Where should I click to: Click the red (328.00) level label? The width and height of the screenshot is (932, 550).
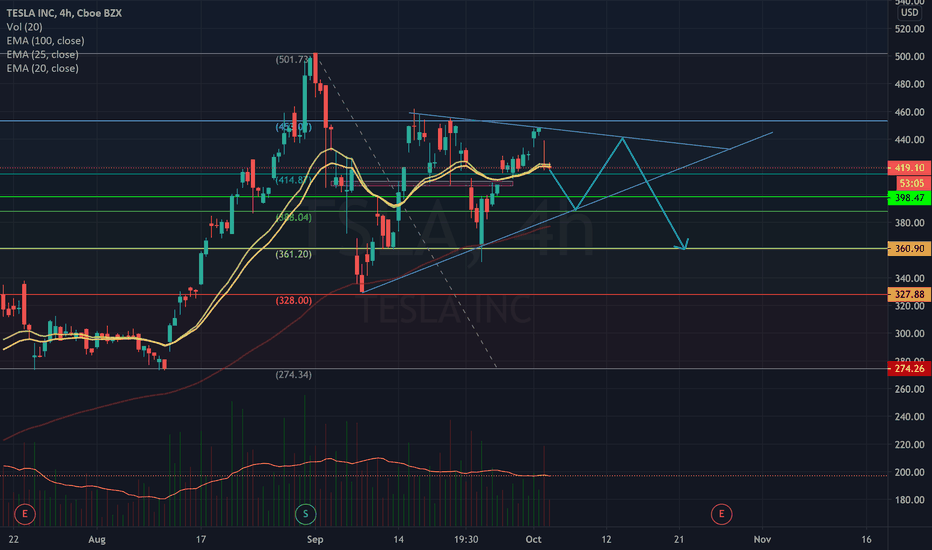point(293,300)
